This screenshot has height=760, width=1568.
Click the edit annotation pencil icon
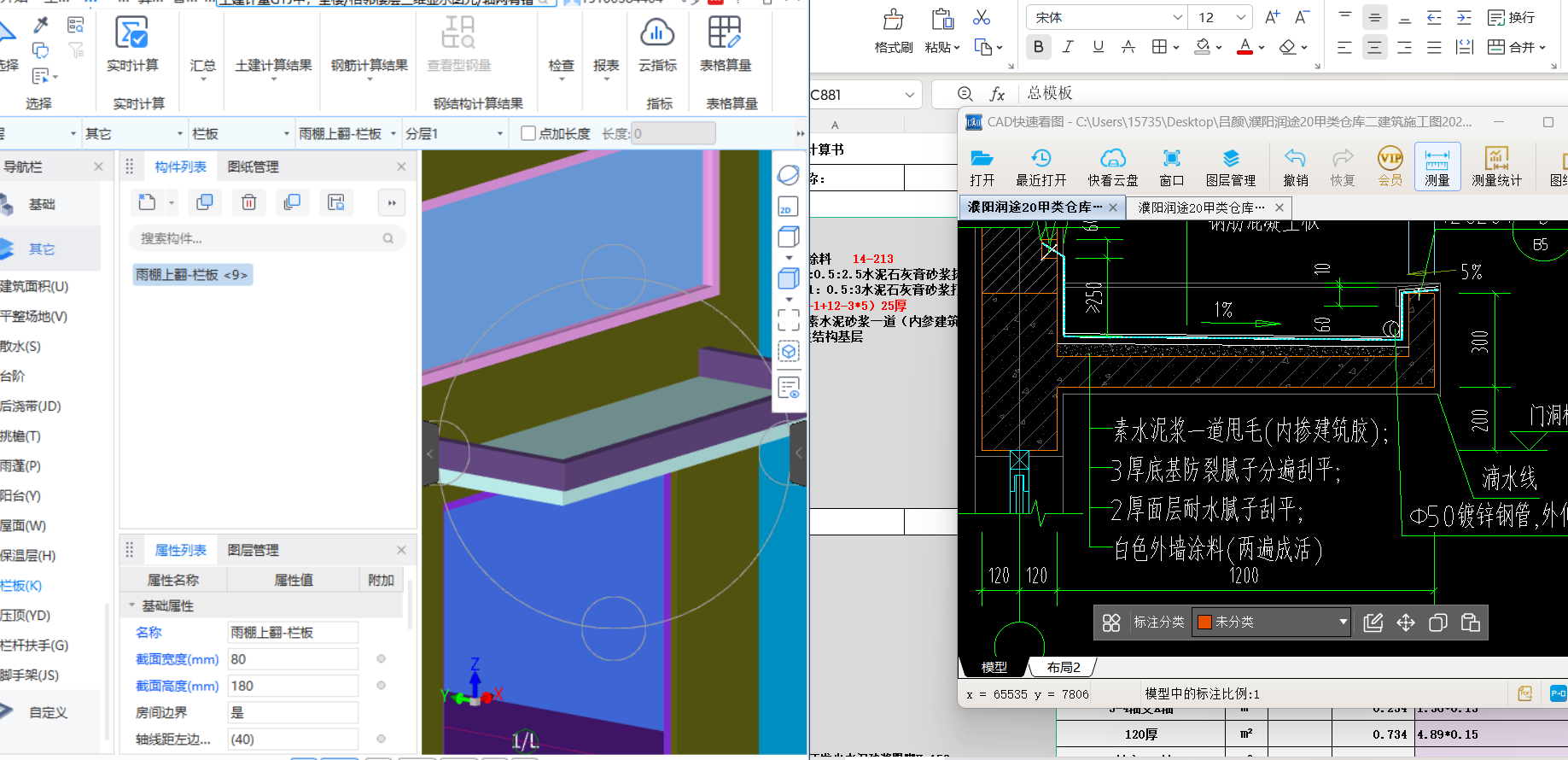click(x=1373, y=623)
